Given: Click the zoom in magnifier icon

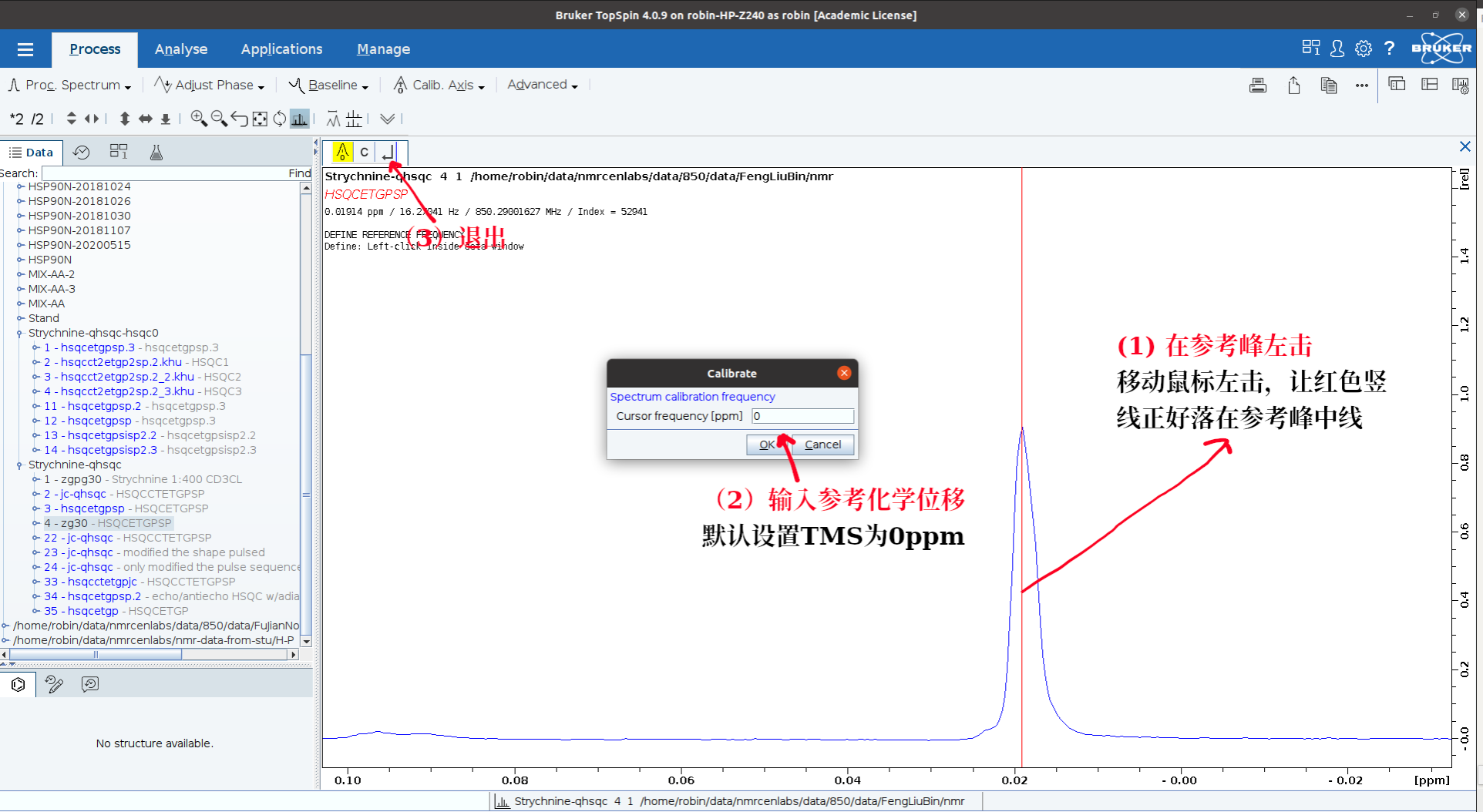Looking at the screenshot, I should (x=198, y=119).
